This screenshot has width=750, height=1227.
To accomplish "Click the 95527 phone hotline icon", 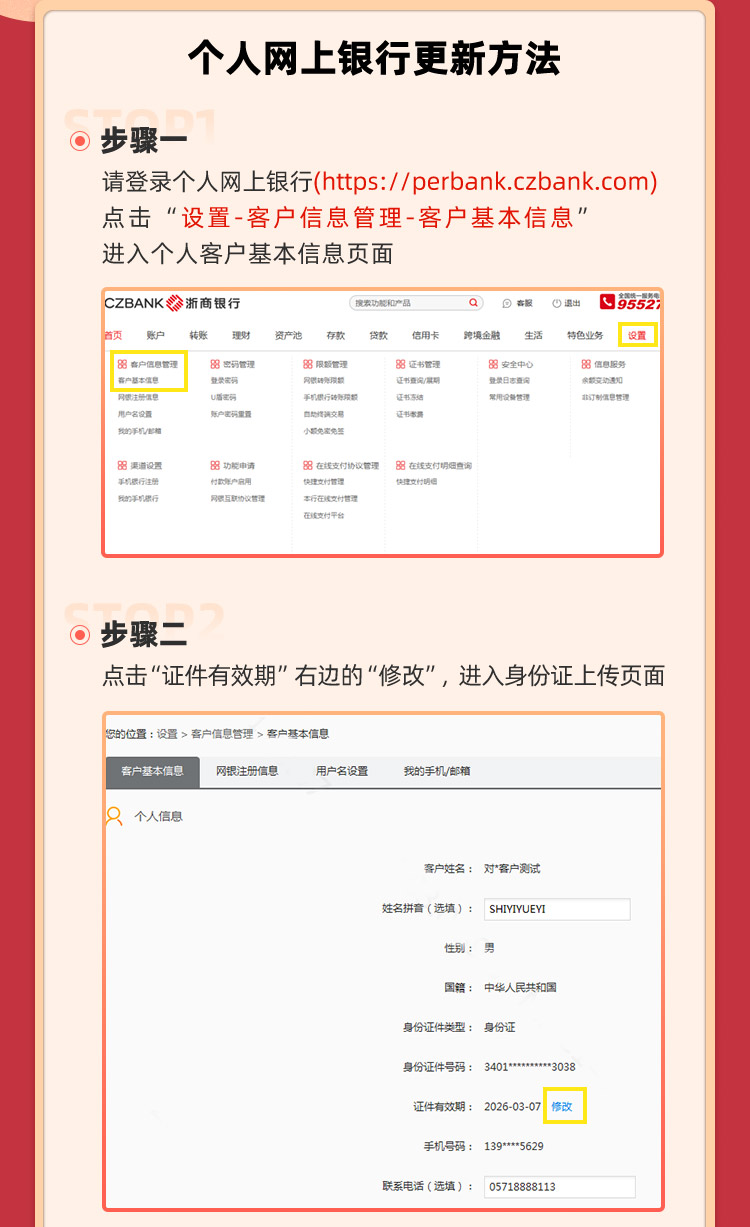I will click(607, 302).
